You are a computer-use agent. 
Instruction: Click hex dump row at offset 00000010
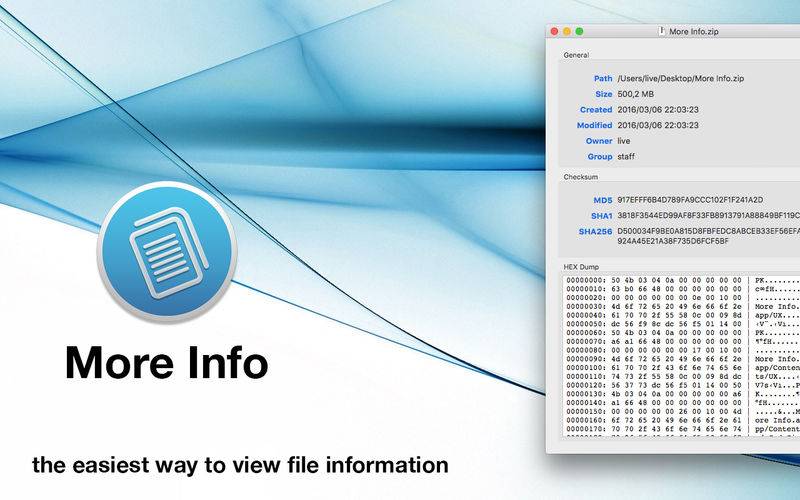[x=683, y=289]
